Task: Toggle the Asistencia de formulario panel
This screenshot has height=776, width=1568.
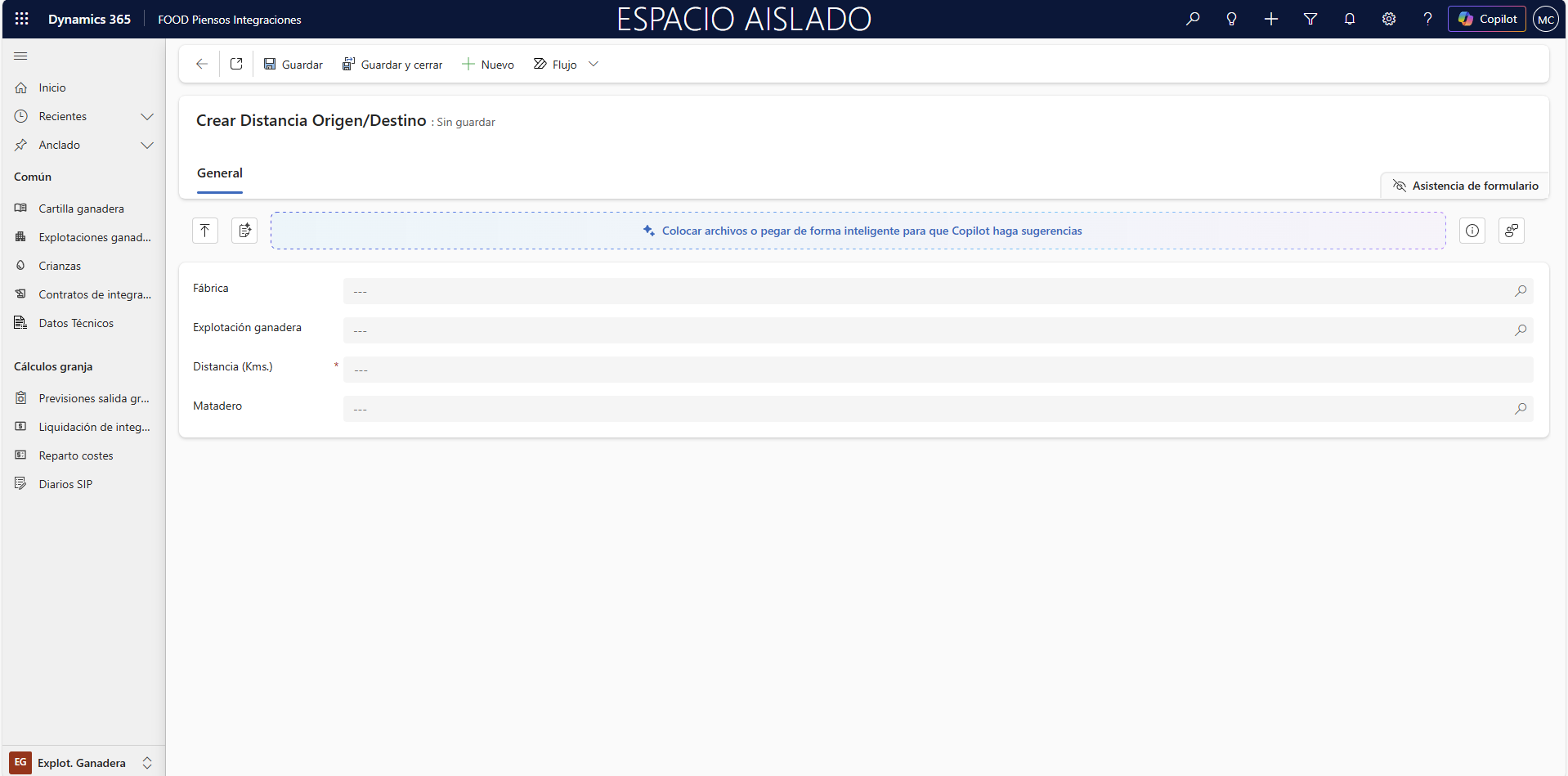Action: 1464,185
